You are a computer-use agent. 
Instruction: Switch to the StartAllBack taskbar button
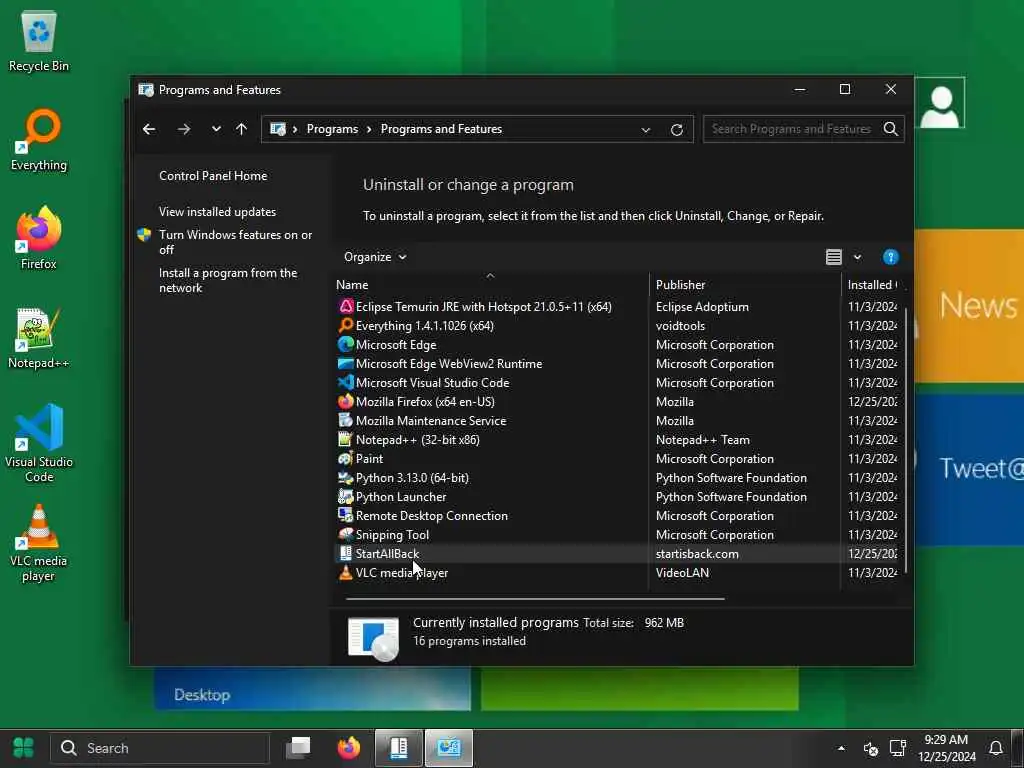(x=398, y=748)
